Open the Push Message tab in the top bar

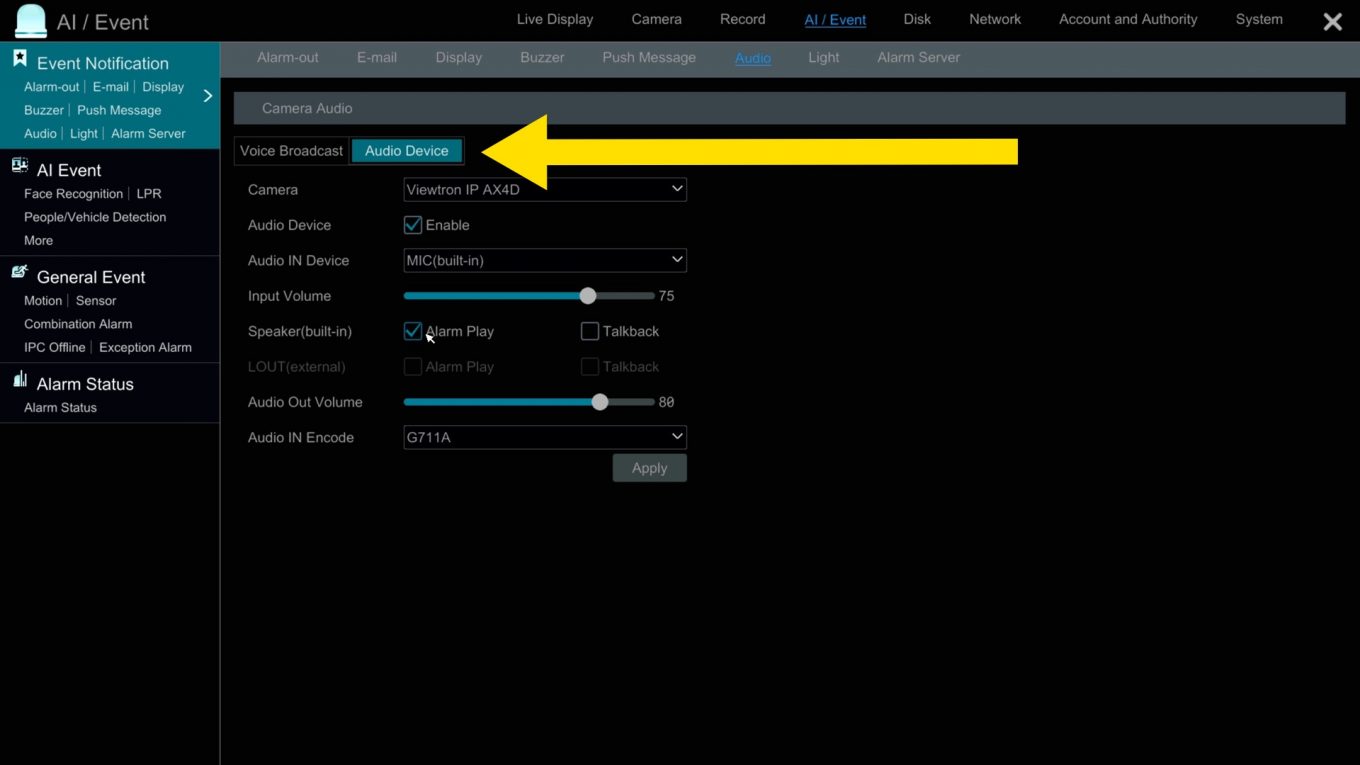click(x=649, y=57)
